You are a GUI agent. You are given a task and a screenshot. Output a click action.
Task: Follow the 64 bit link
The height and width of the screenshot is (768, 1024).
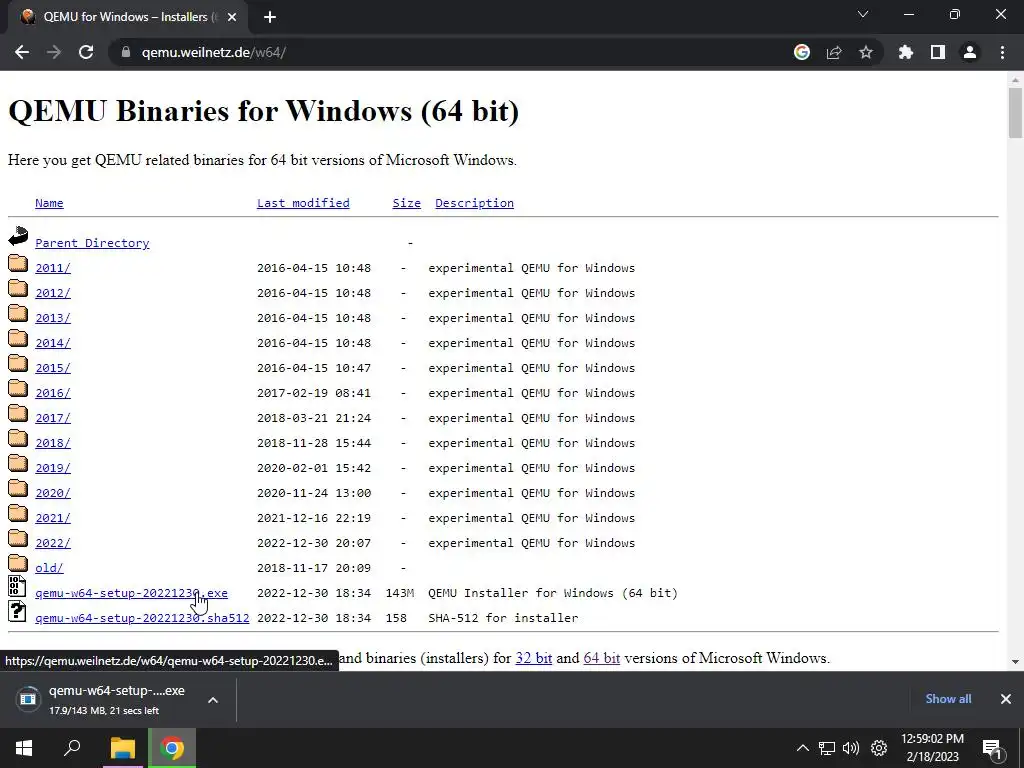click(601, 658)
